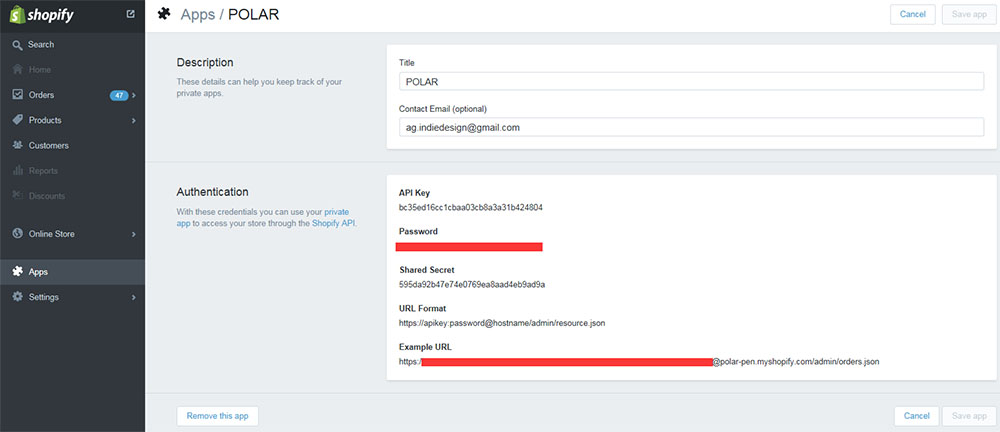1000x432 pixels.
Task: Click the Search magnifier icon
Action: (17, 45)
